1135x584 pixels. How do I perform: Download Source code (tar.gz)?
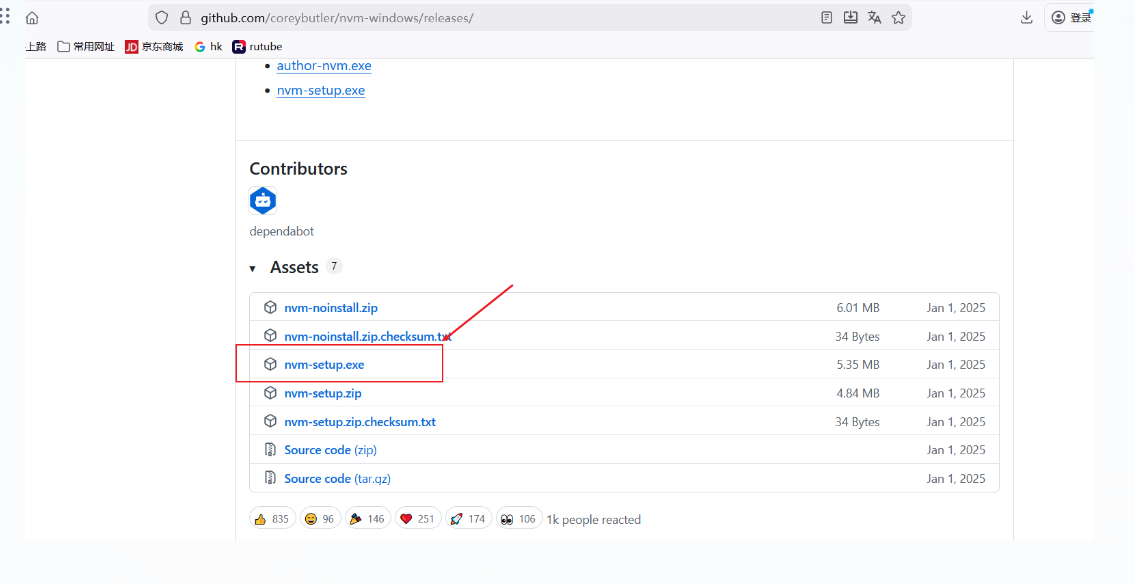pos(337,478)
